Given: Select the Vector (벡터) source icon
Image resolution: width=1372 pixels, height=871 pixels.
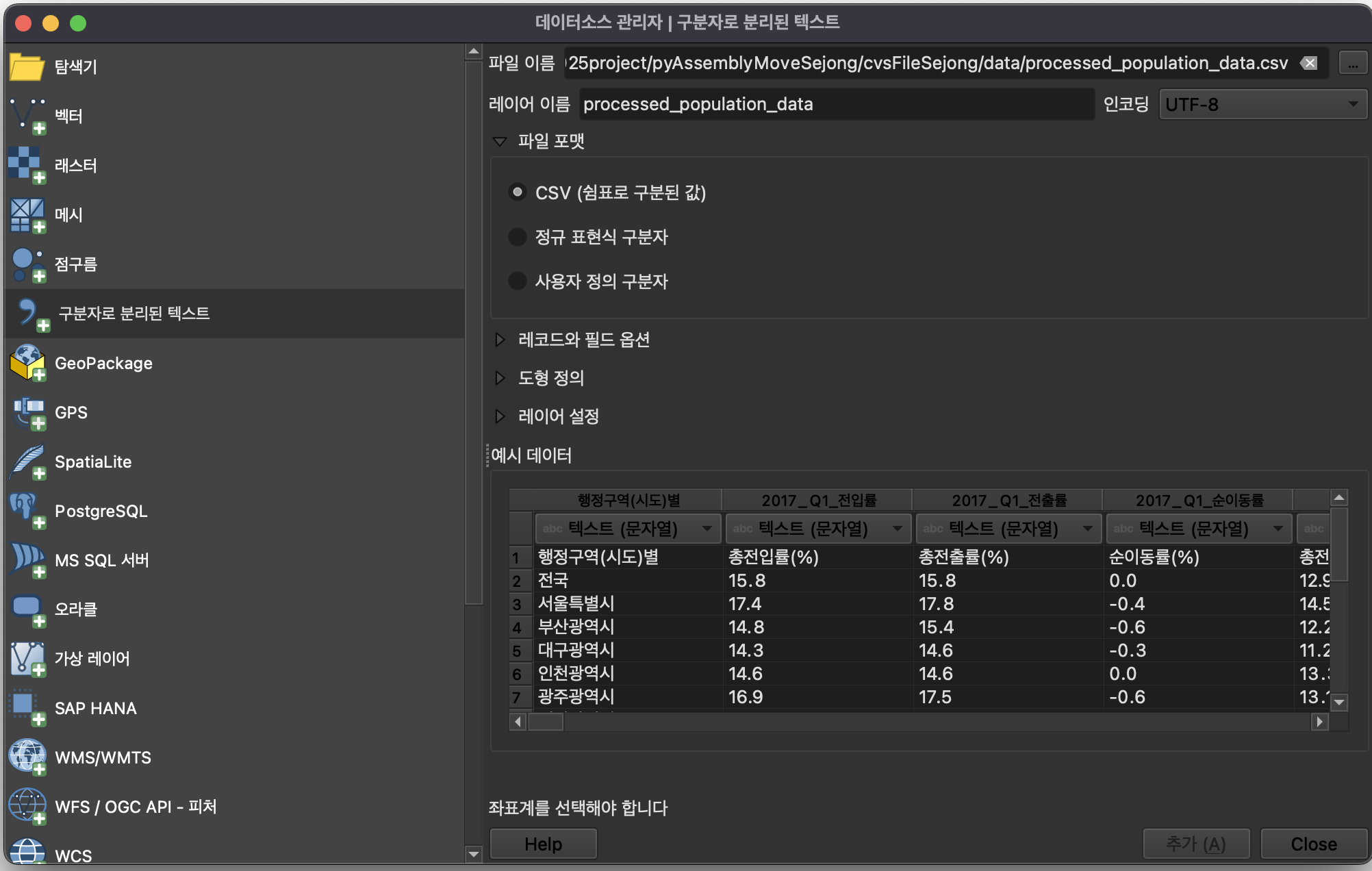Looking at the screenshot, I should [x=27, y=116].
